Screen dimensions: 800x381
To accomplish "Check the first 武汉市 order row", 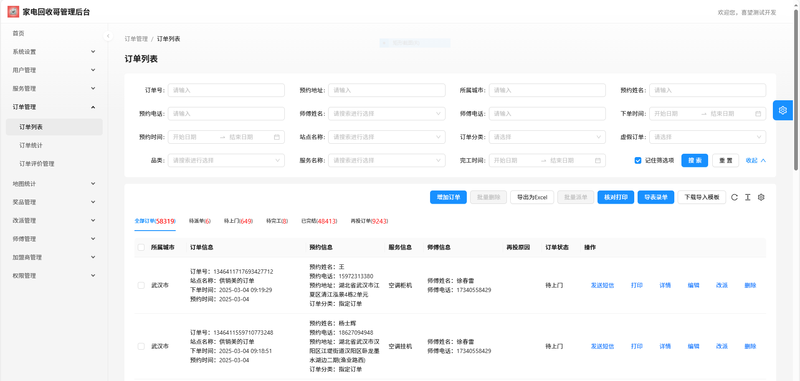I will tap(141, 286).
